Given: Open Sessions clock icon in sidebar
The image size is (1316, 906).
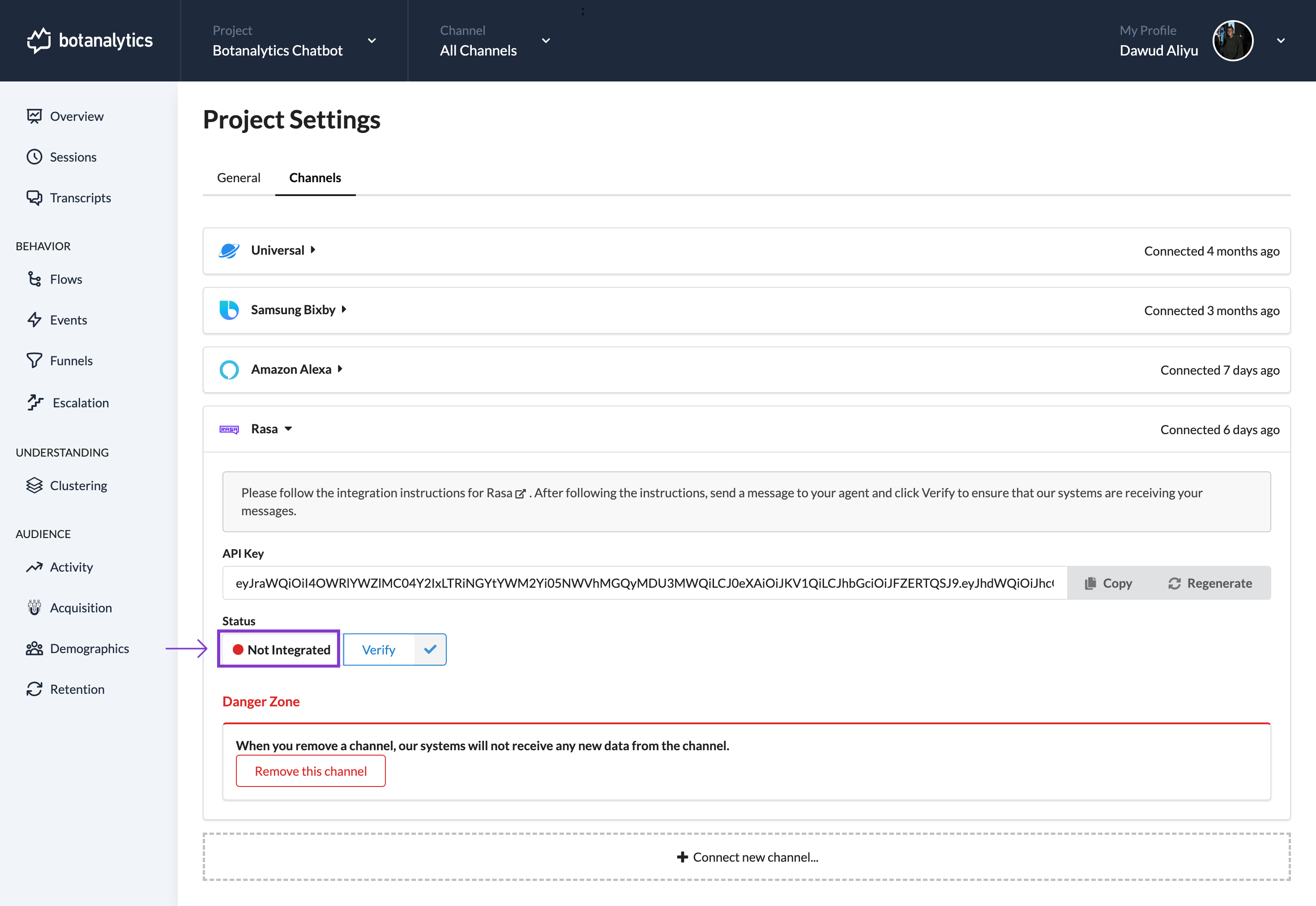Looking at the screenshot, I should [x=34, y=157].
